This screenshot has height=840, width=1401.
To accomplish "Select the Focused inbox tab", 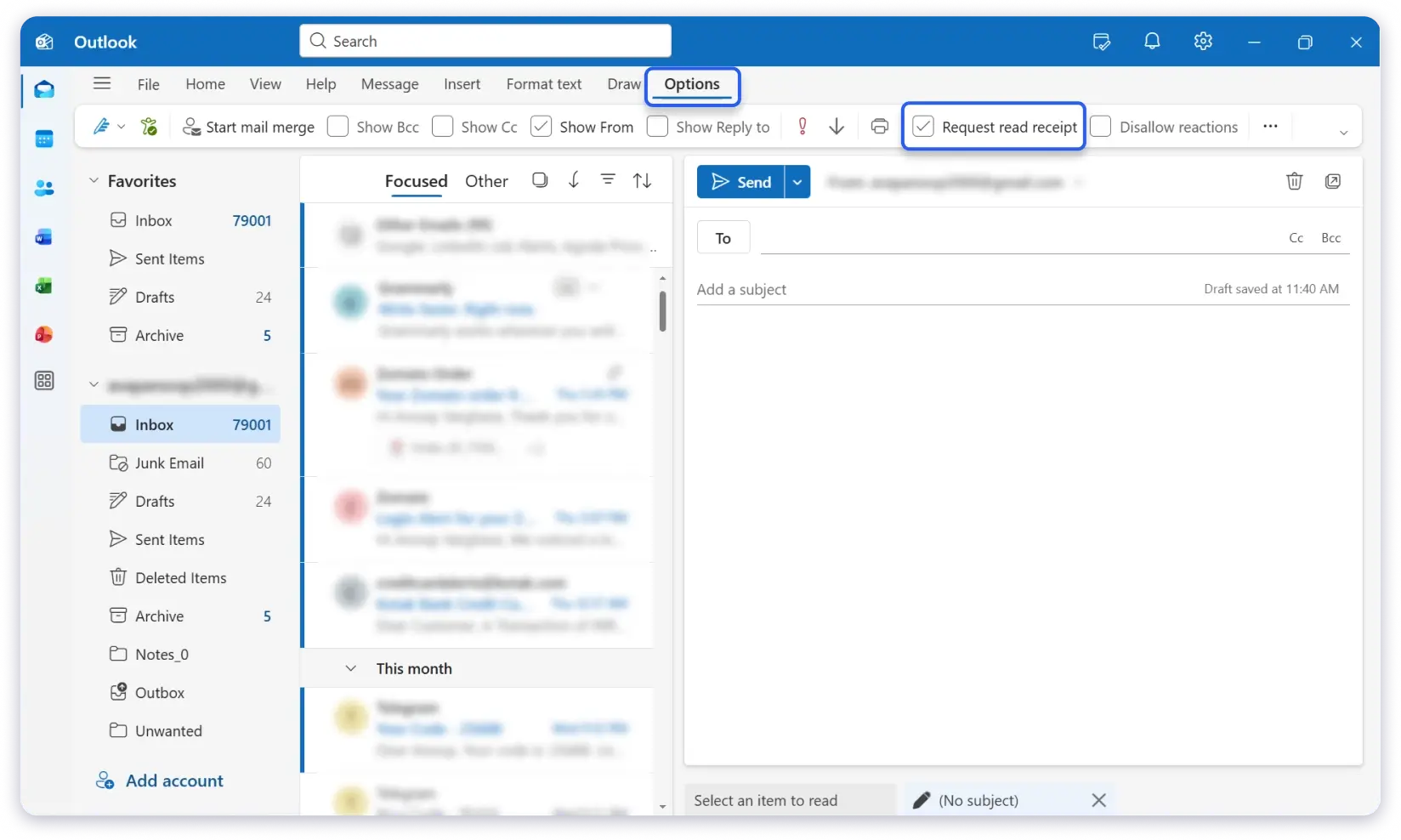I will 416,181.
